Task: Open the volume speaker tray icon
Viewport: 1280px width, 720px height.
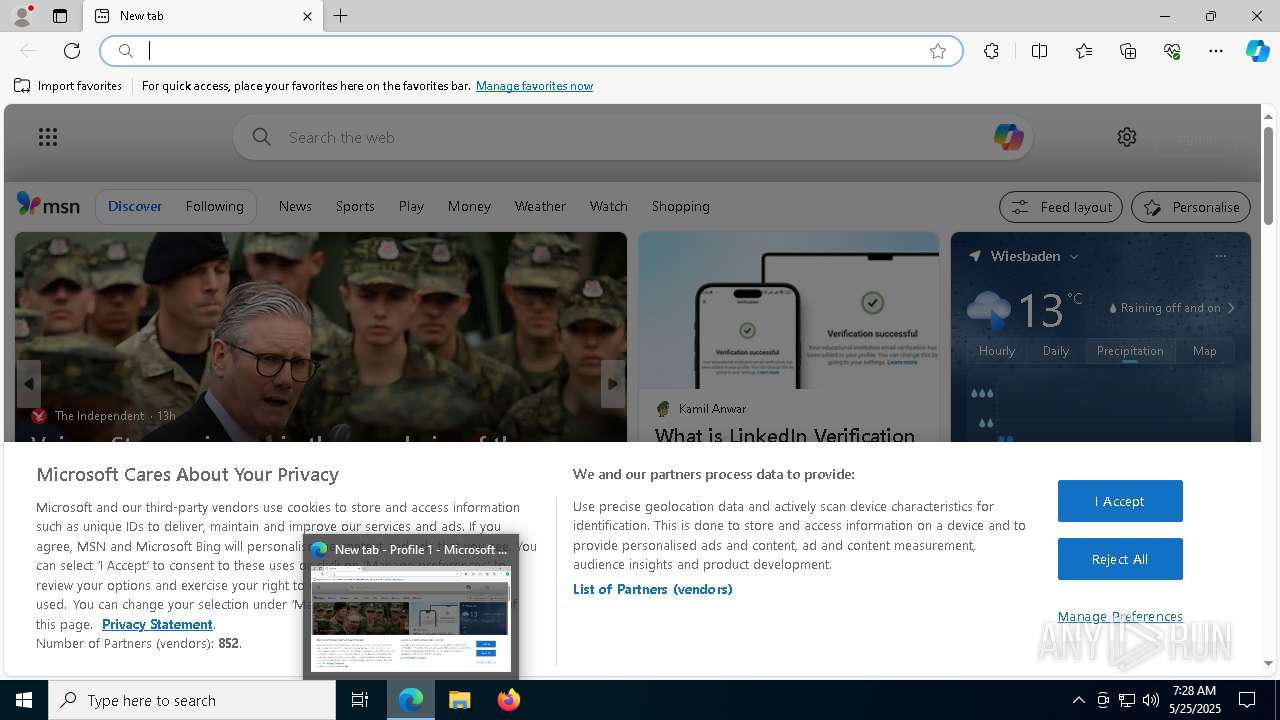Action: pyautogui.click(x=1151, y=700)
